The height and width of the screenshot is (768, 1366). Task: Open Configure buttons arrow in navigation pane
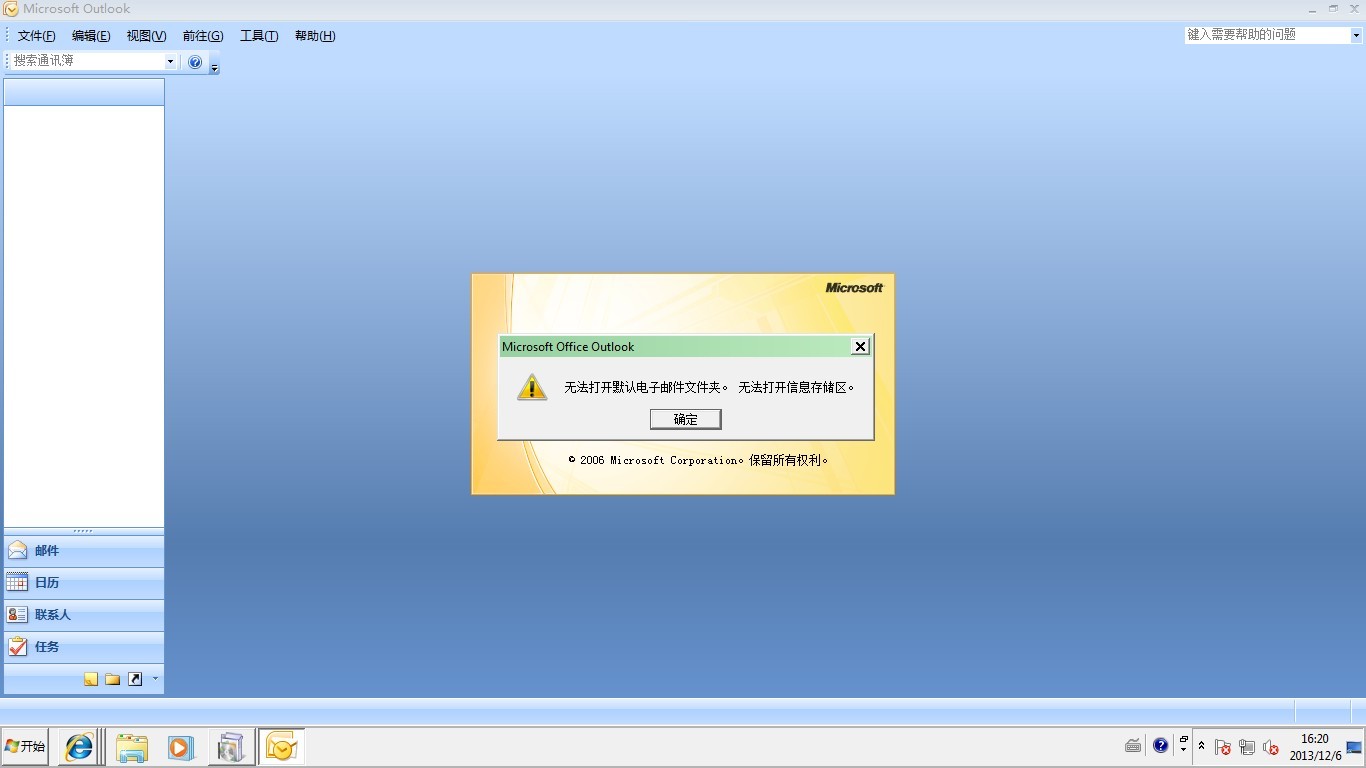click(x=155, y=679)
